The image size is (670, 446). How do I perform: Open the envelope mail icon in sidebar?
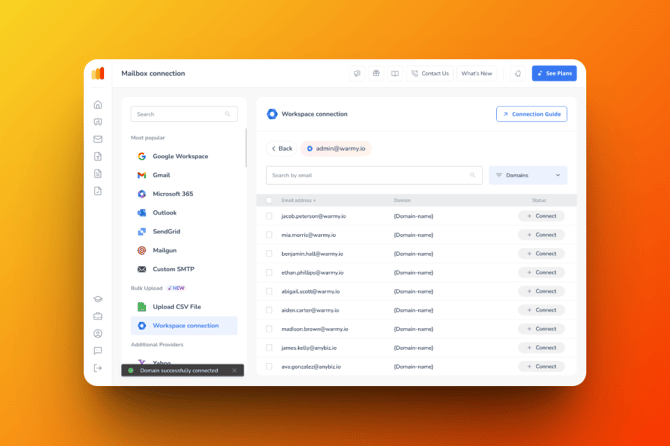pos(98,139)
